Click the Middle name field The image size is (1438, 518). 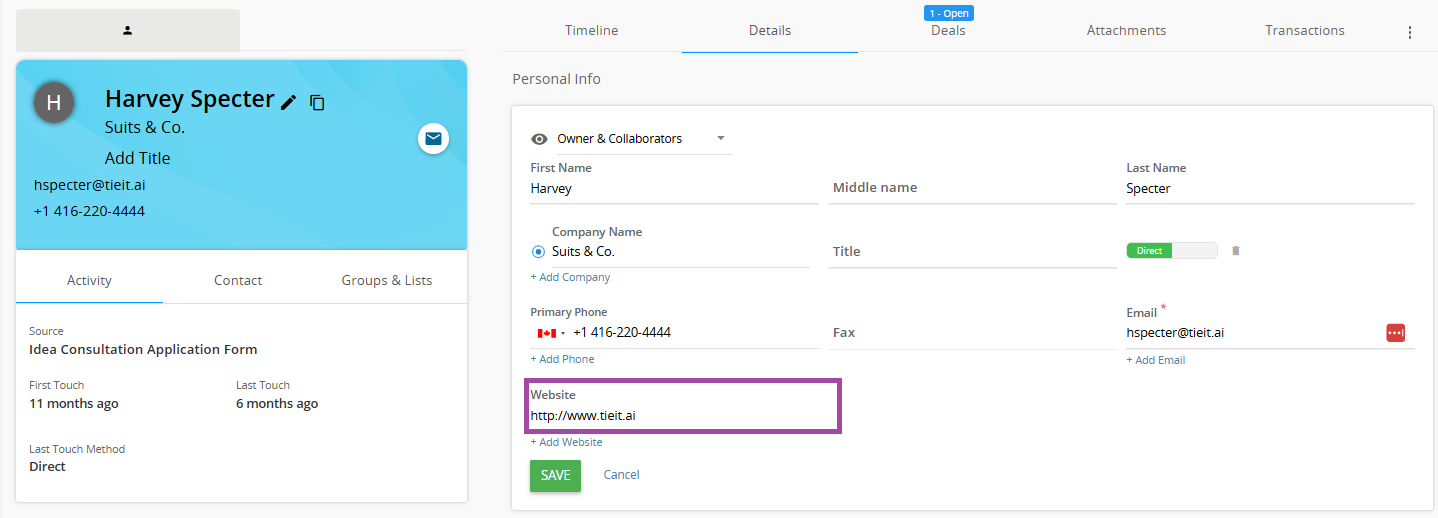click(974, 188)
